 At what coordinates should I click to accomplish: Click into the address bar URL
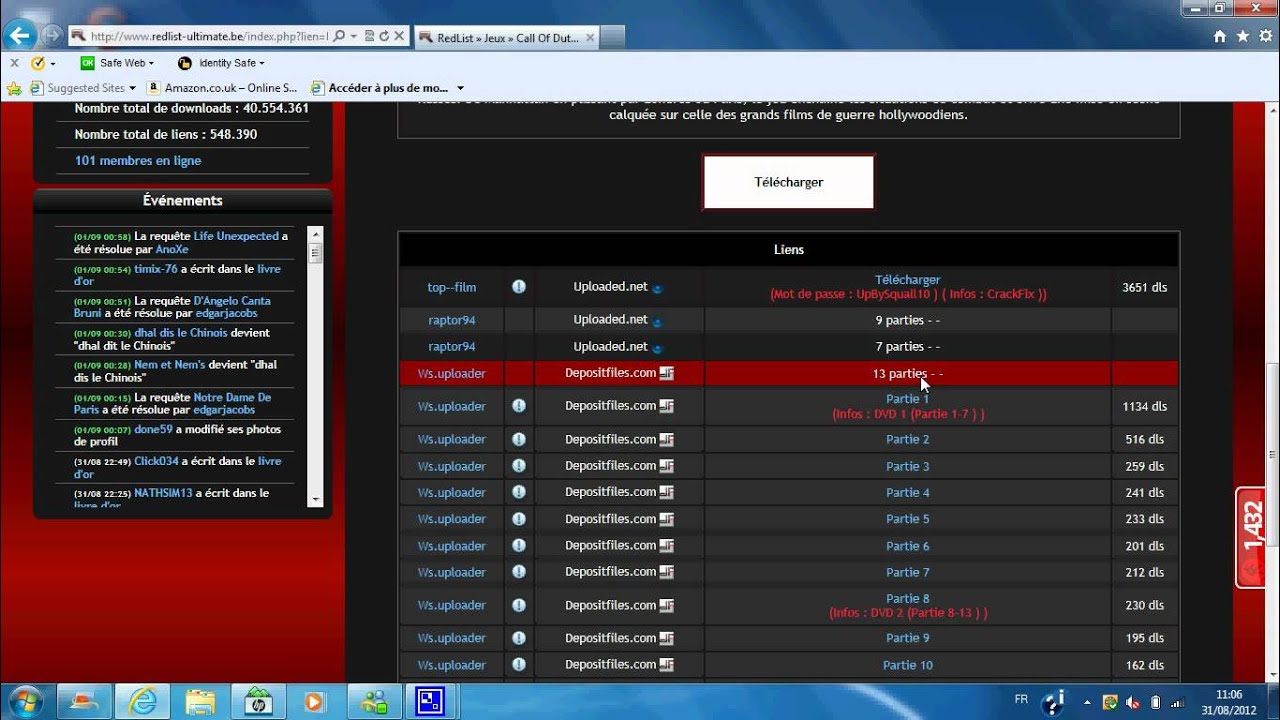(x=208, y=36)
